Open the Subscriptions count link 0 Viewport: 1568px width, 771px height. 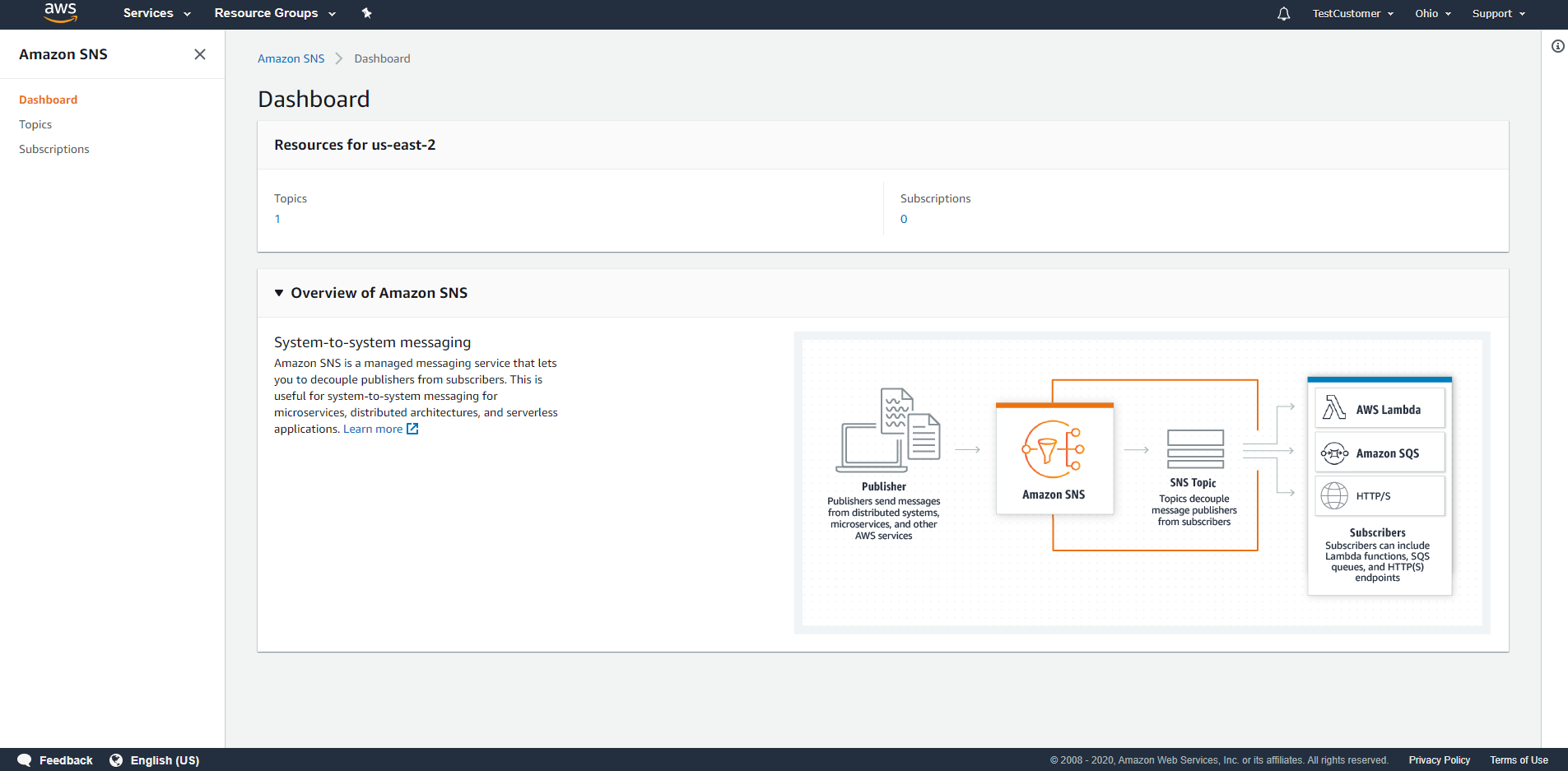point(904,219)
